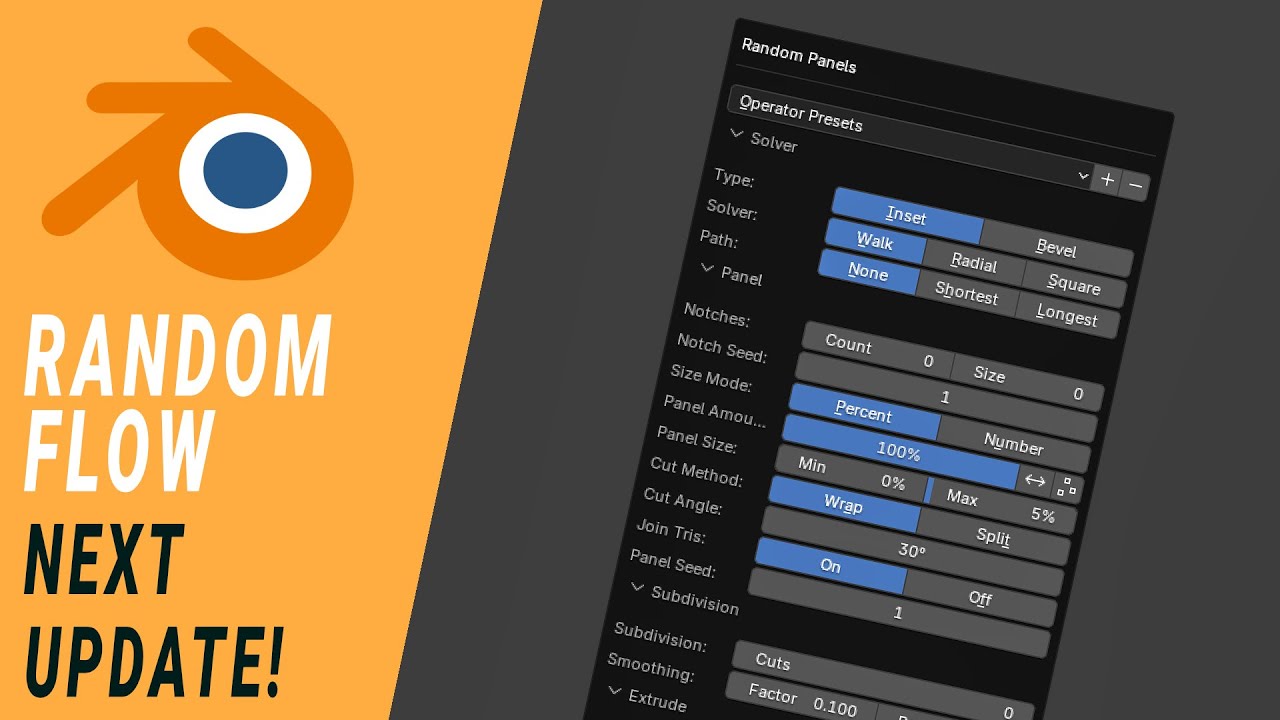Set Path to Shortest

967,294
